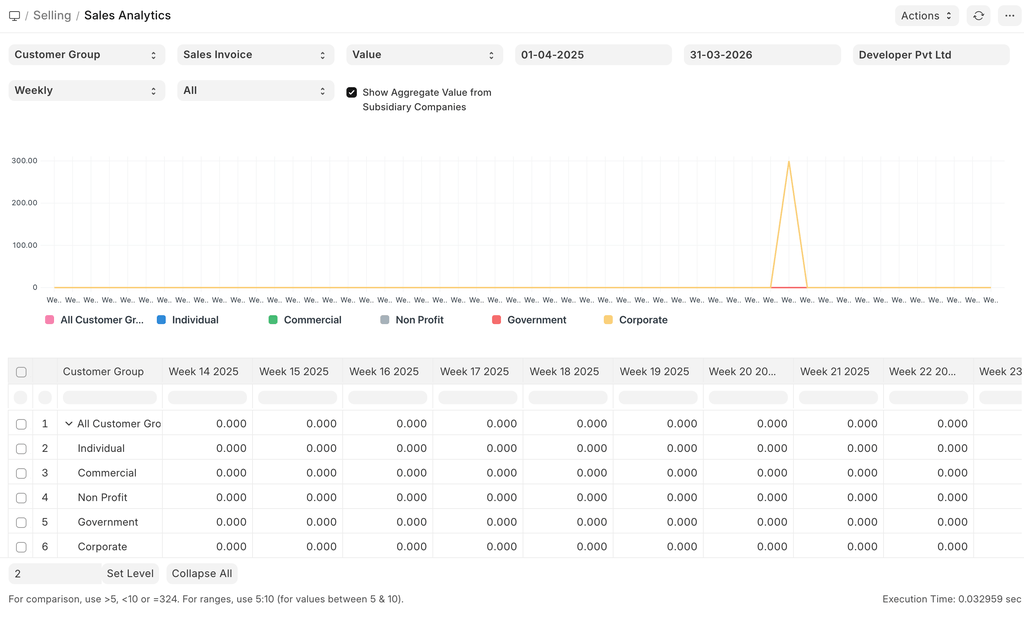Click the Set Level button
Viewport: 1024px width, 624px height.
[130, 574]
